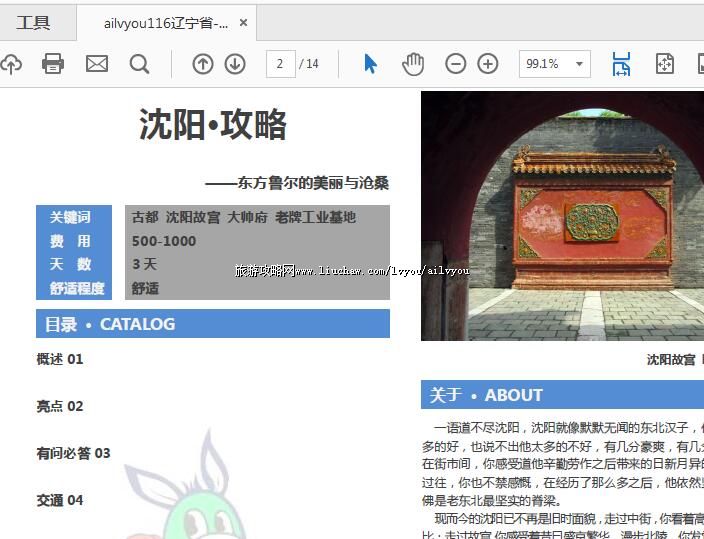Screen dimensions: 704x539
Task: Zoom in with plus button
Action: (488, 64)
